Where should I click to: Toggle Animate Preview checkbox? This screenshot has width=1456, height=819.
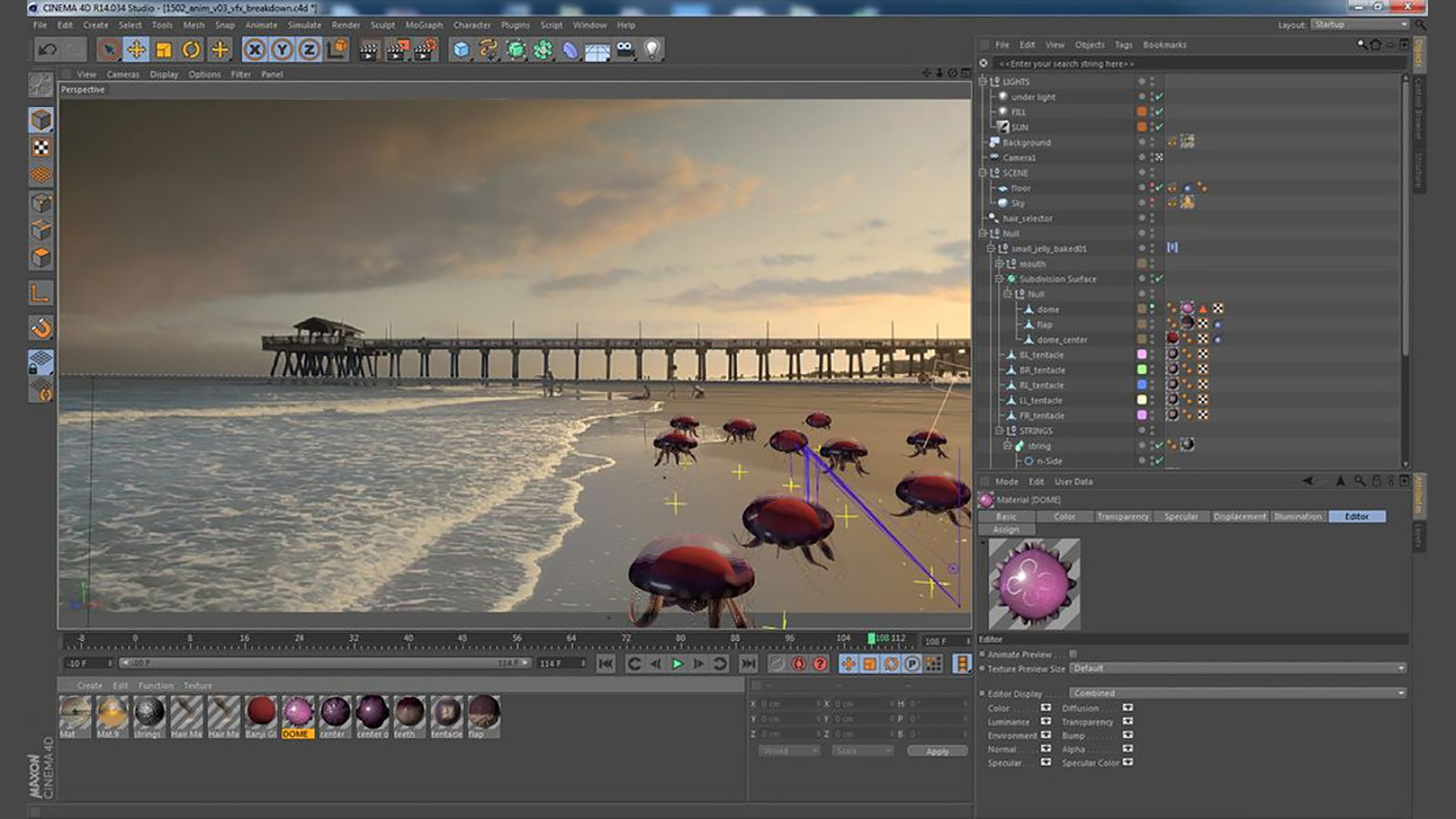(x=1073, y=654)
